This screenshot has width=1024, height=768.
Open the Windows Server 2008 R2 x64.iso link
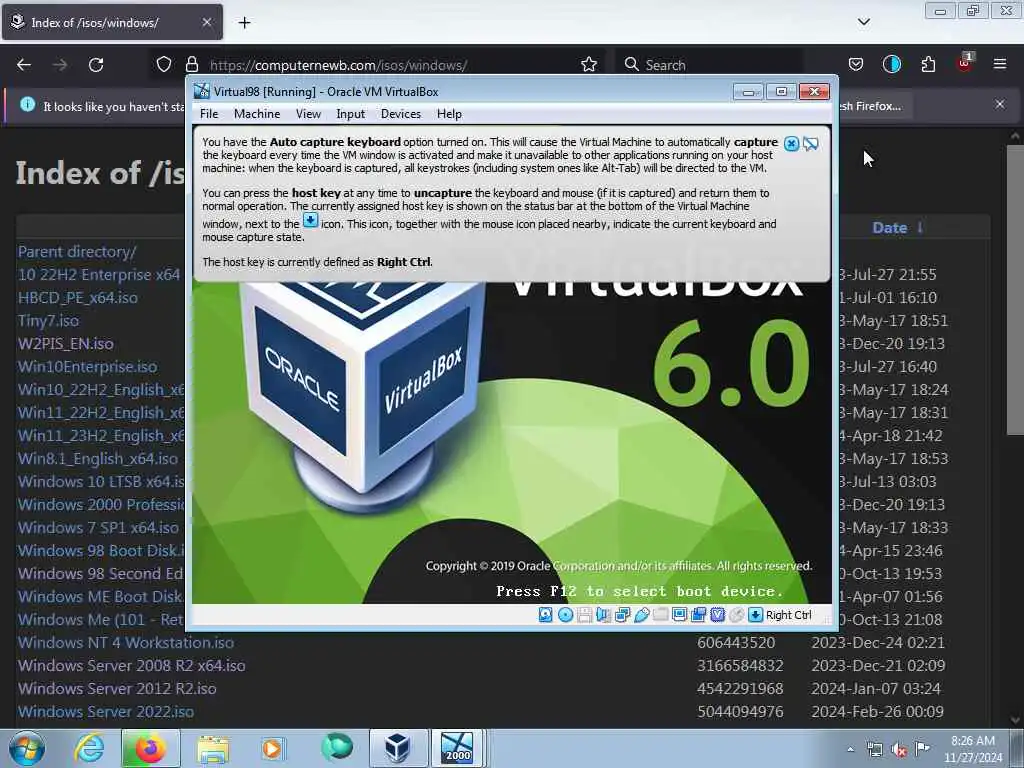131,665
